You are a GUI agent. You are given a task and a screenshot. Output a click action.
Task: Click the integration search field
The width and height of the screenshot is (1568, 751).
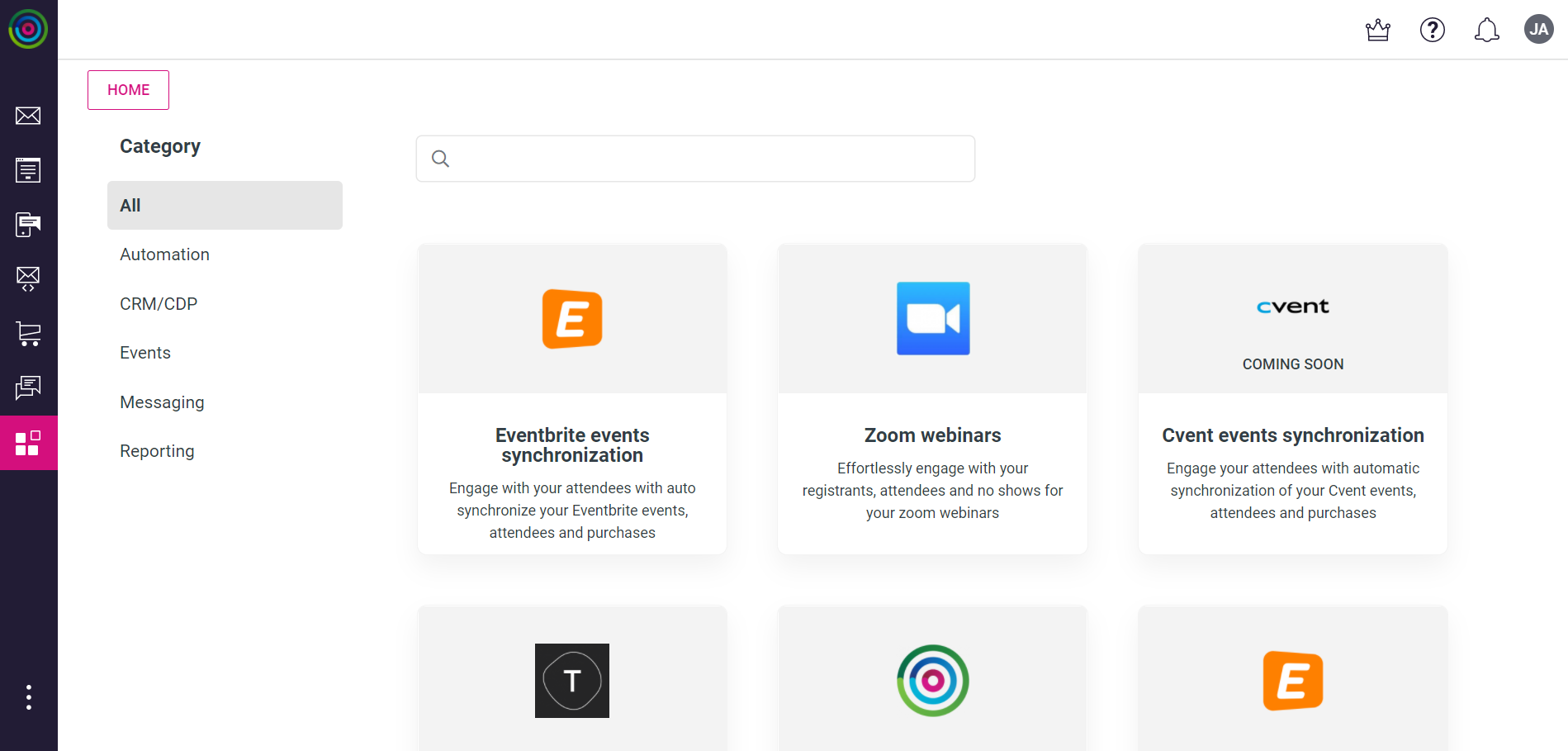tap(695, 158)
